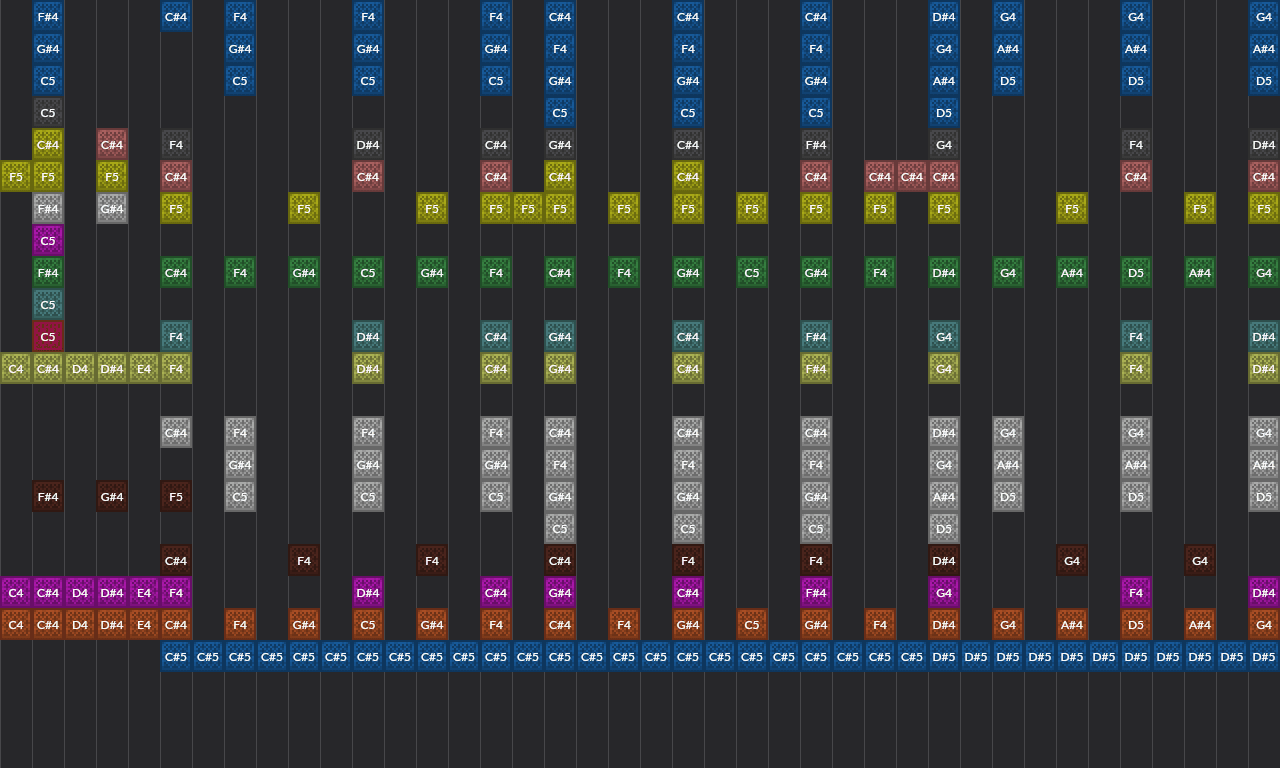
Task: Select the crimson red C5 note block
Action: (48, 337)
